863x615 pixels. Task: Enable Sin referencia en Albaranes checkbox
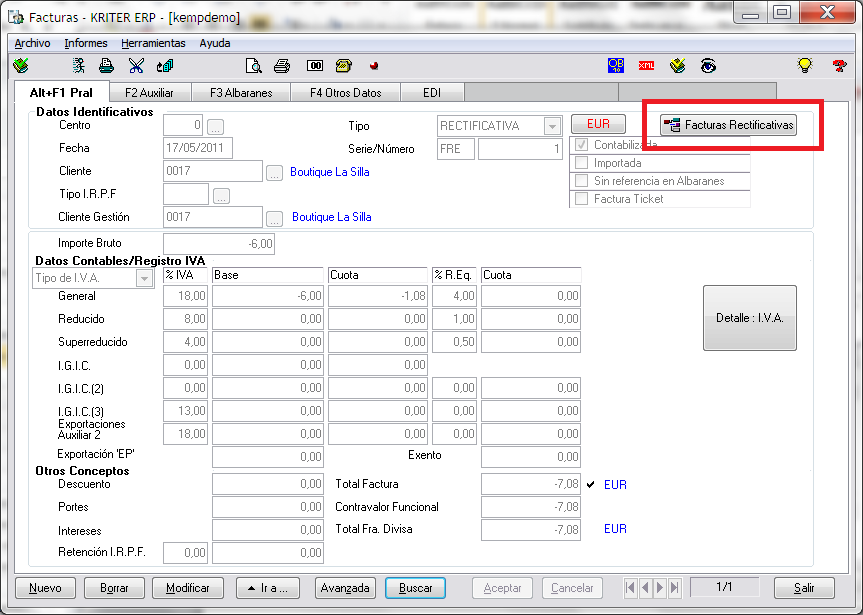point(581,181)
